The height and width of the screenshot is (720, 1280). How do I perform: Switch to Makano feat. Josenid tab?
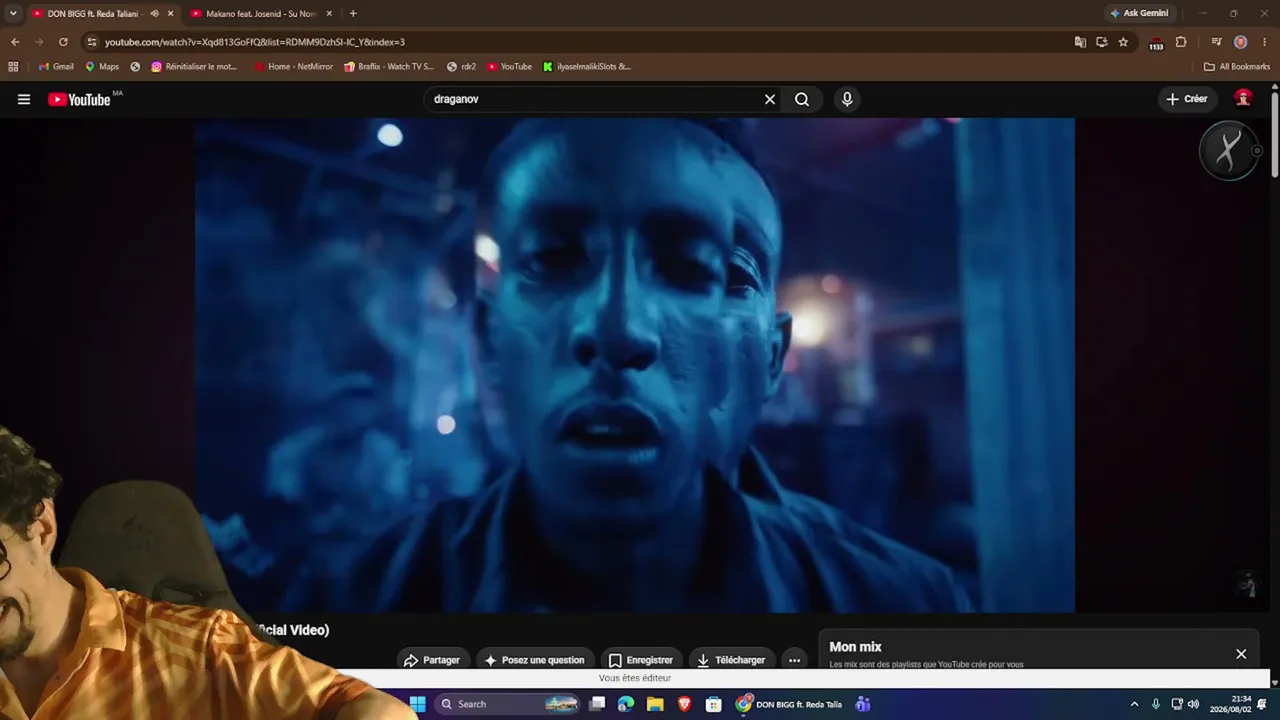[x=261, y=14]
